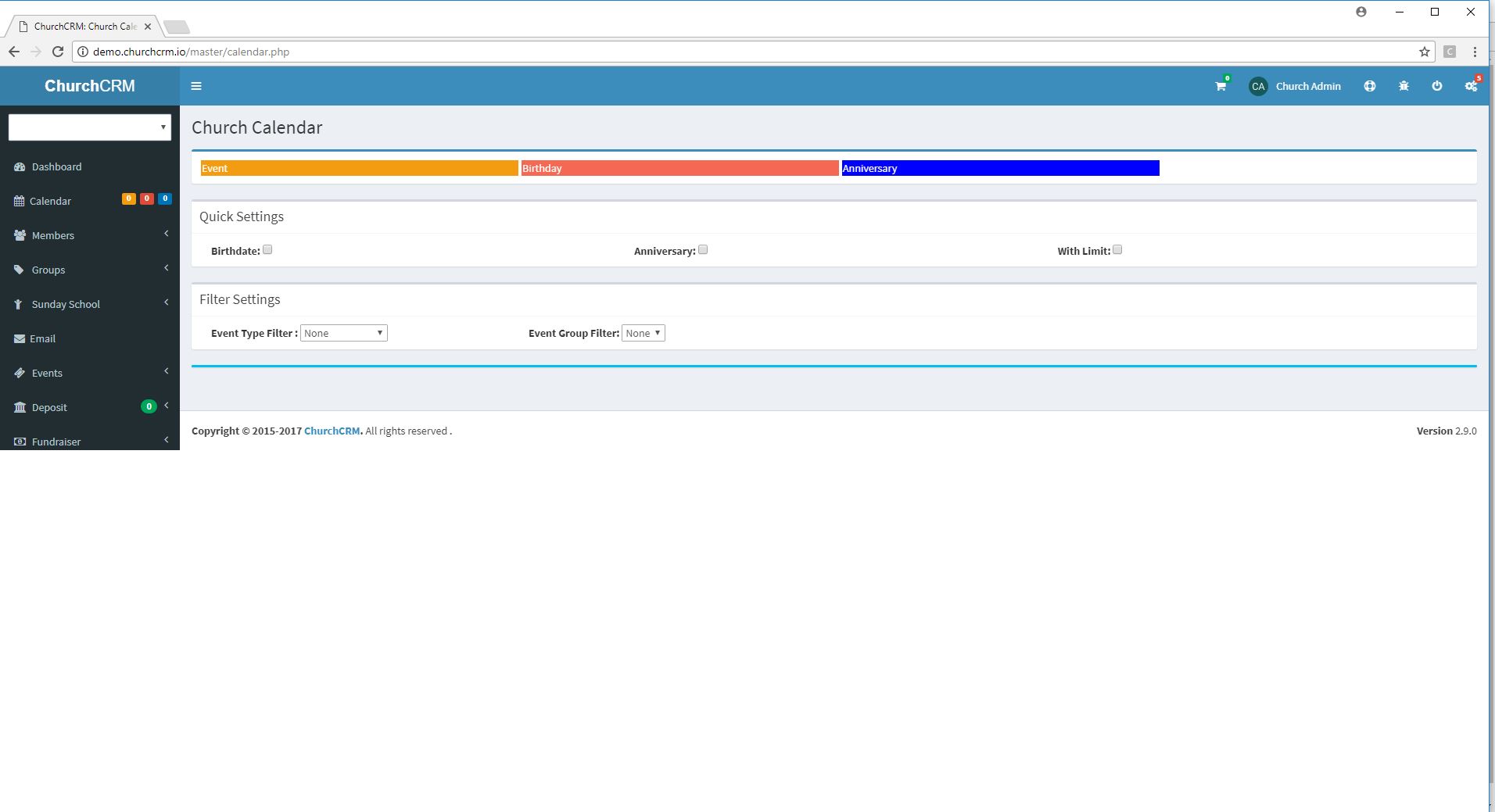
Task: Open the shopping cart icon
Action: coord(1221,86)
